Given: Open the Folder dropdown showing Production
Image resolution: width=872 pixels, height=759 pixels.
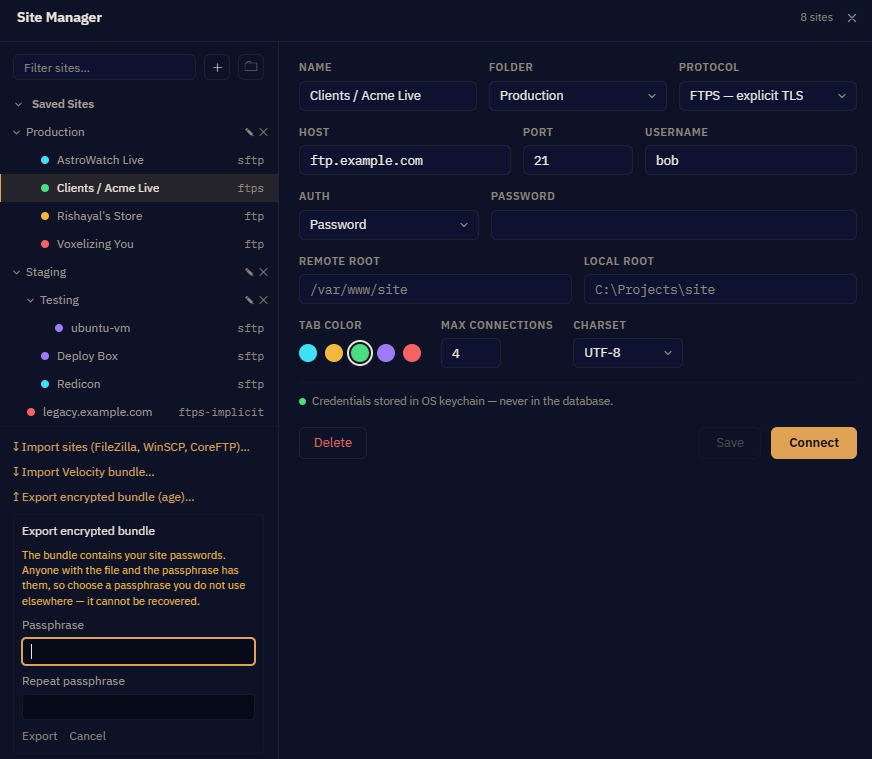Looking at the screenshot, I should click(x=577, y=96).
